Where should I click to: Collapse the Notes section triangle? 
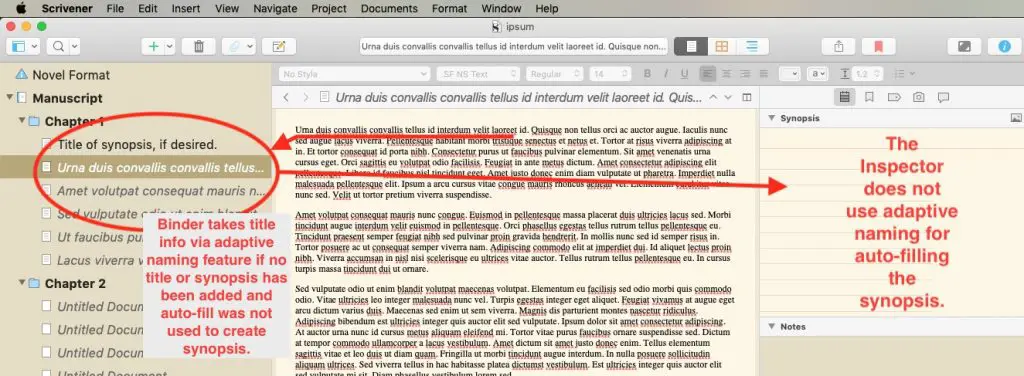[x=772, y=326]
